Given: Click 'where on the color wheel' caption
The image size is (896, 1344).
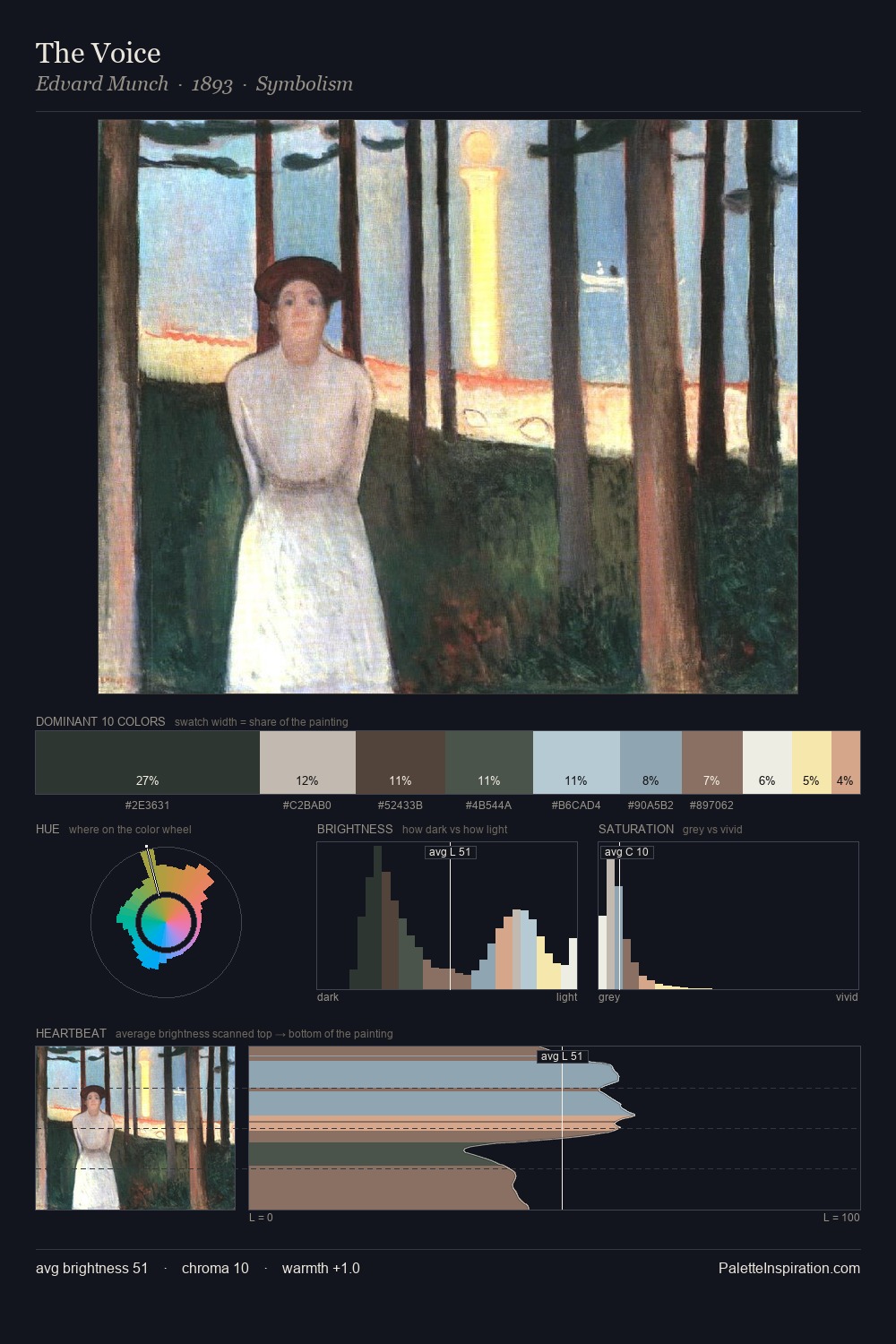Looking at the screenshot, I should click(x=130, y=830).
